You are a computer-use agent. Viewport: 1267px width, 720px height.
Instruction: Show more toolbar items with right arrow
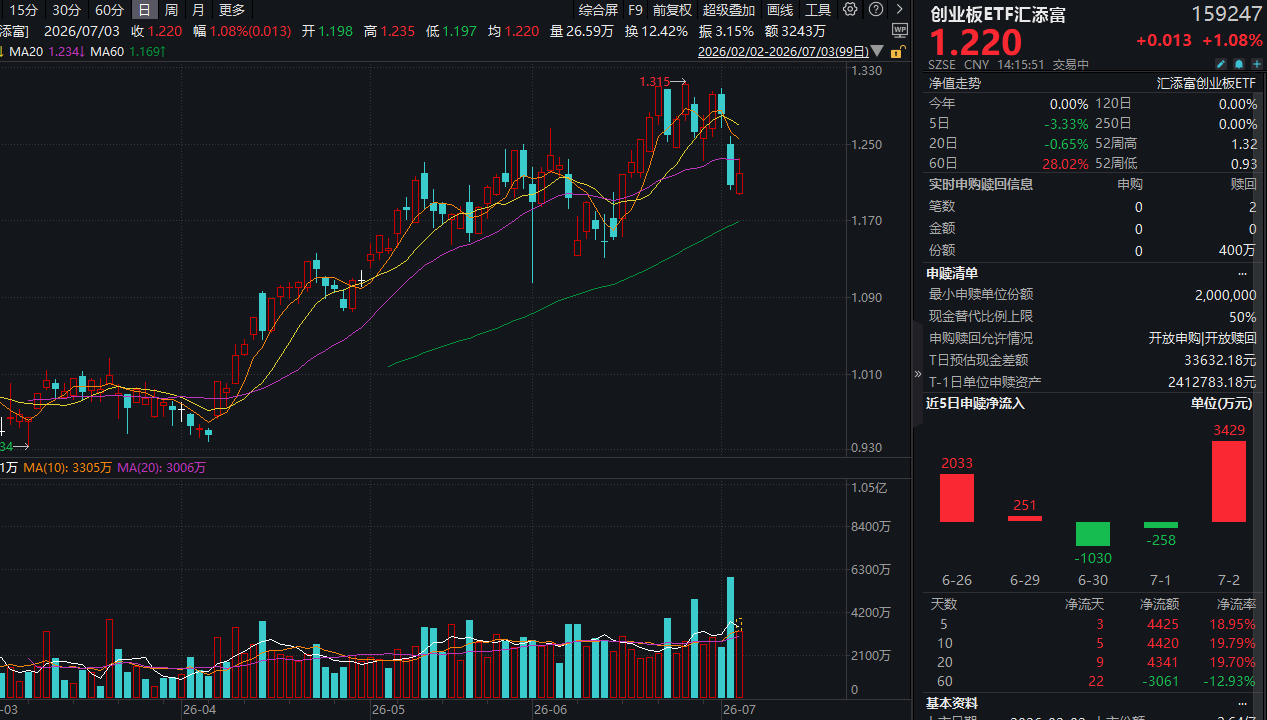[x=899, y=9]
